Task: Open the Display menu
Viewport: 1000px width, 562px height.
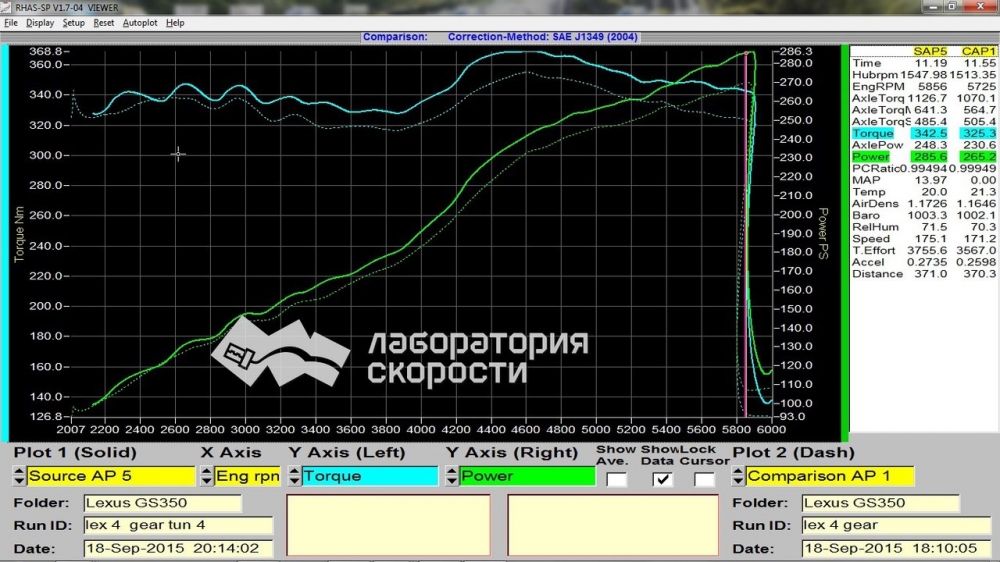Action: pyautogui.click(x=40, y=22)
